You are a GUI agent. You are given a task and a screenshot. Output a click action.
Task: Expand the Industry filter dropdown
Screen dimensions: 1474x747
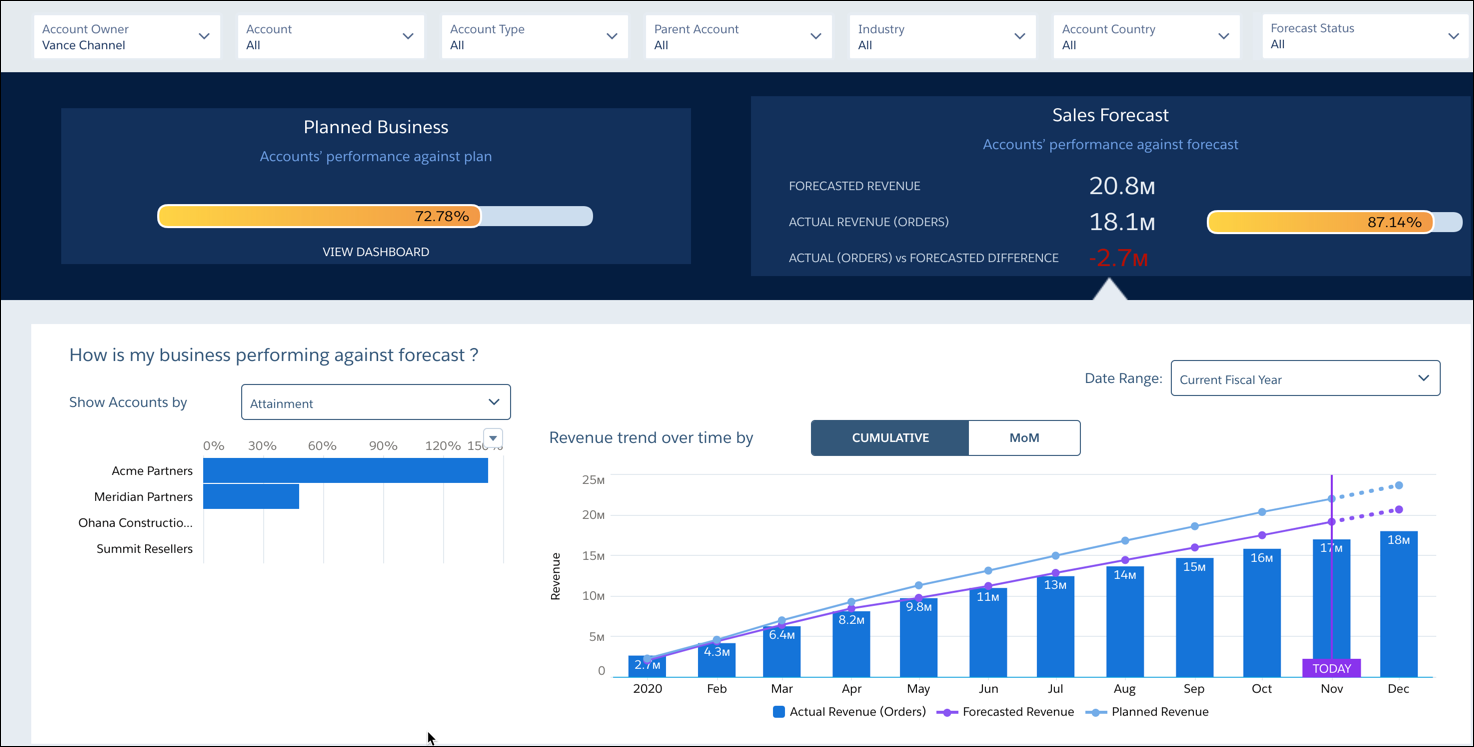(x=943, y=37)
